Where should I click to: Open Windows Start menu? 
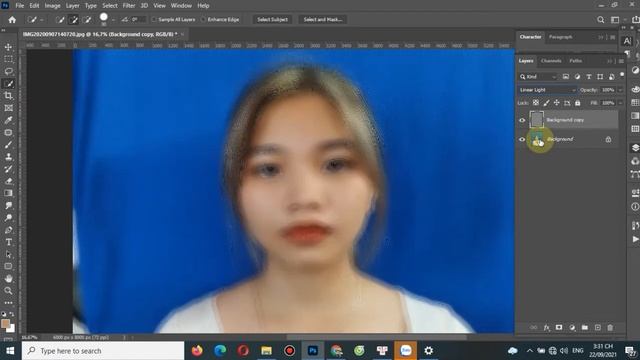pos(10,351)
